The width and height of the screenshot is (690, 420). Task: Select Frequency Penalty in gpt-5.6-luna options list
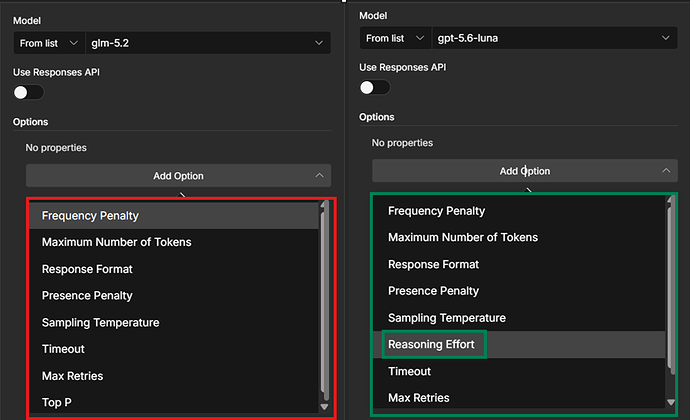point(519,211)
